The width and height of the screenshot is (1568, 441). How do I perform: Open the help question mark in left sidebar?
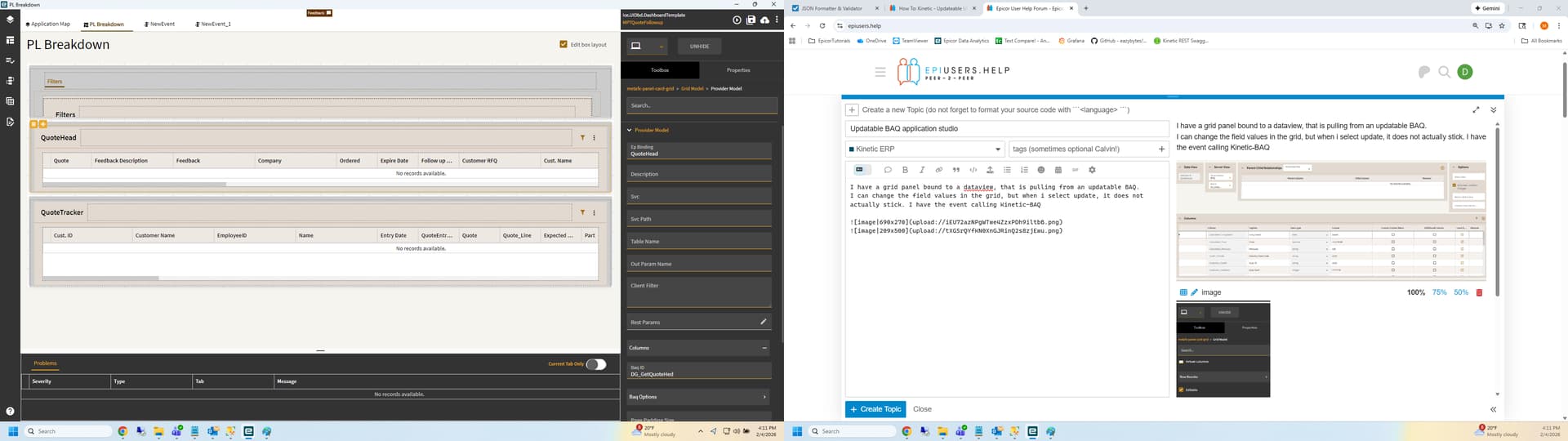[x=10, y=412]
